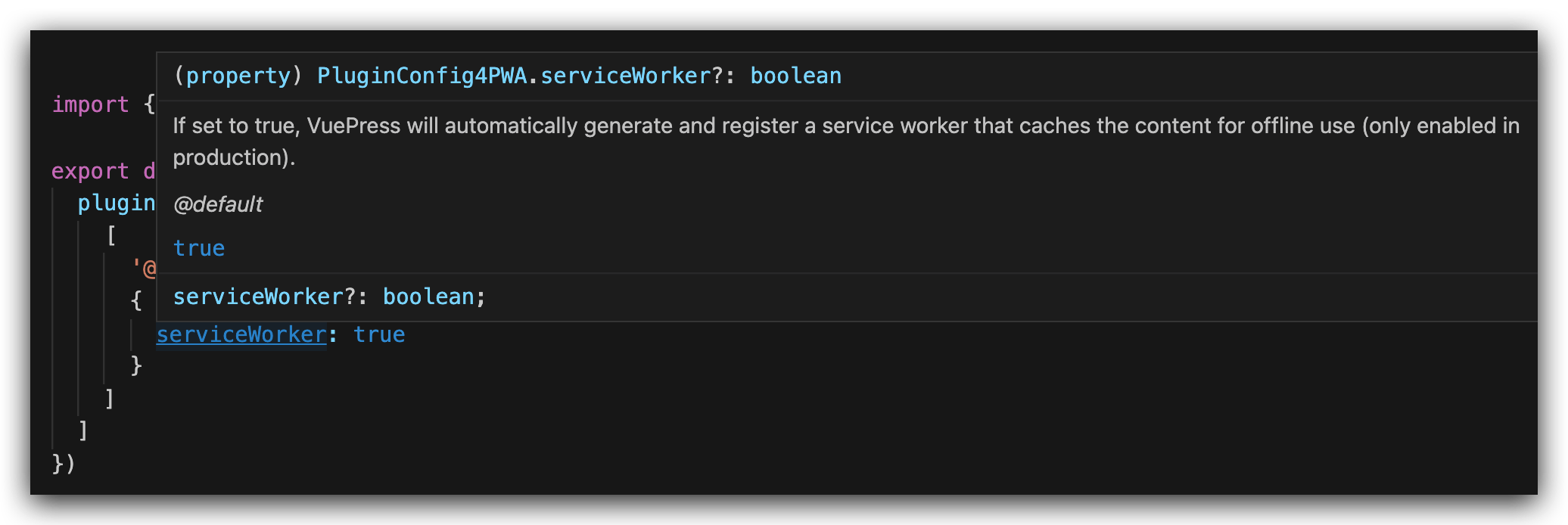Viewport: 1568px width, 525px height.
Task: Click the word VuePress in the tooltip description
Action: click(x=353, y=126)
